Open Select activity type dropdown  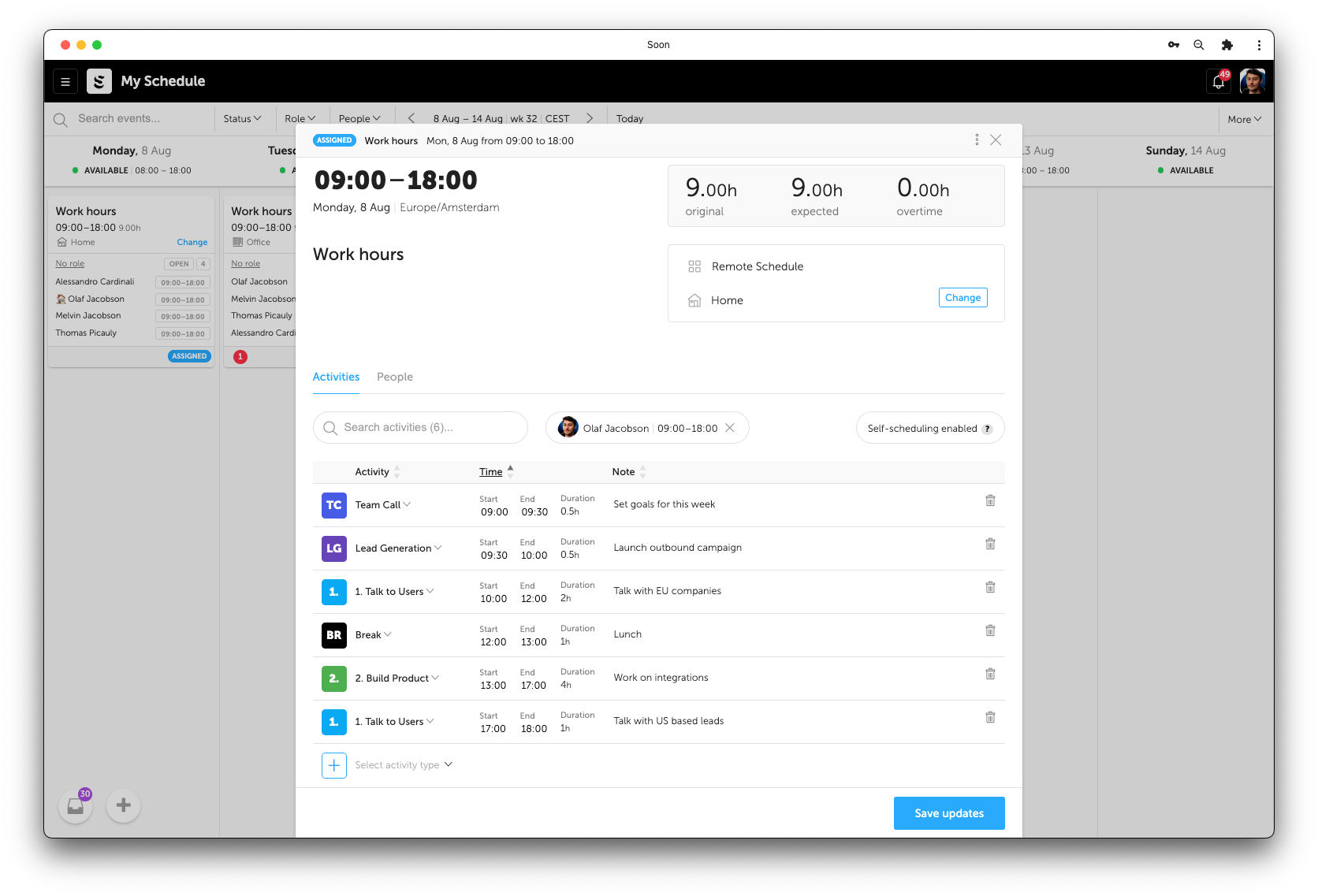(404, 765)
